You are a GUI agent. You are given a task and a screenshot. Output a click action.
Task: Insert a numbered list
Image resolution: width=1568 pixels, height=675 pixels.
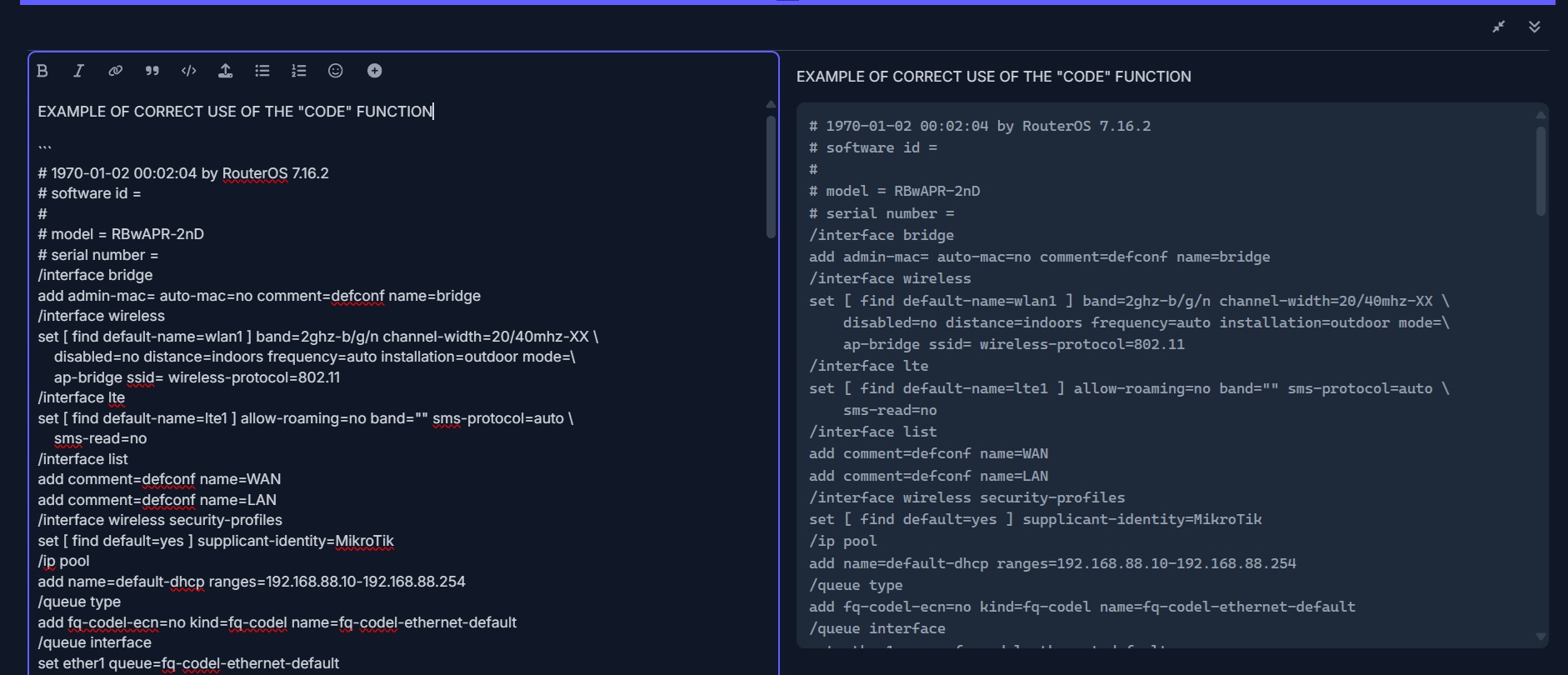click(x=299, y=71)
